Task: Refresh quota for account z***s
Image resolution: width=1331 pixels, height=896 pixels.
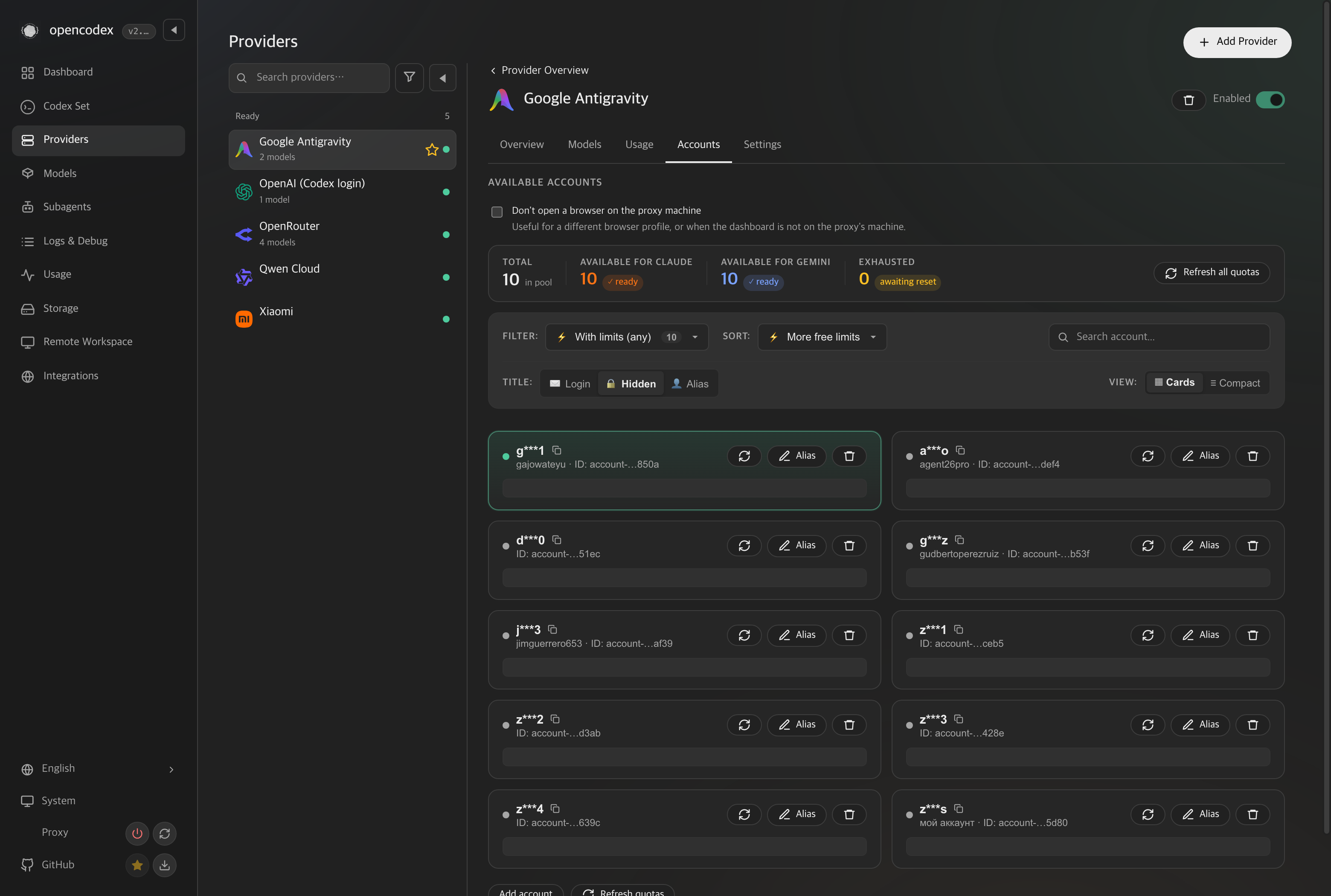Action: [1148, 814]
